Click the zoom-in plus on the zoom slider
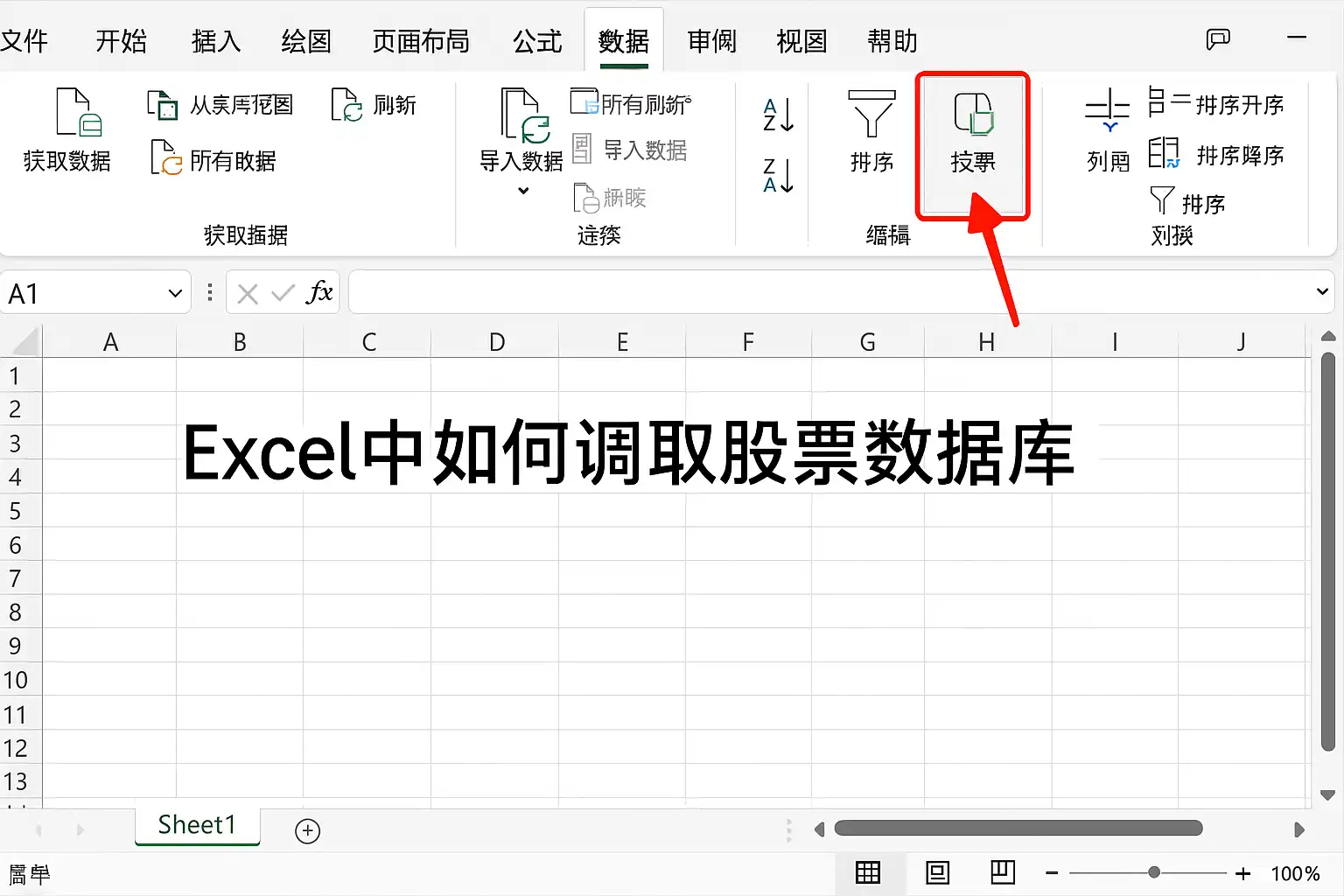The image size is (1344, 896). (1242, 873)
